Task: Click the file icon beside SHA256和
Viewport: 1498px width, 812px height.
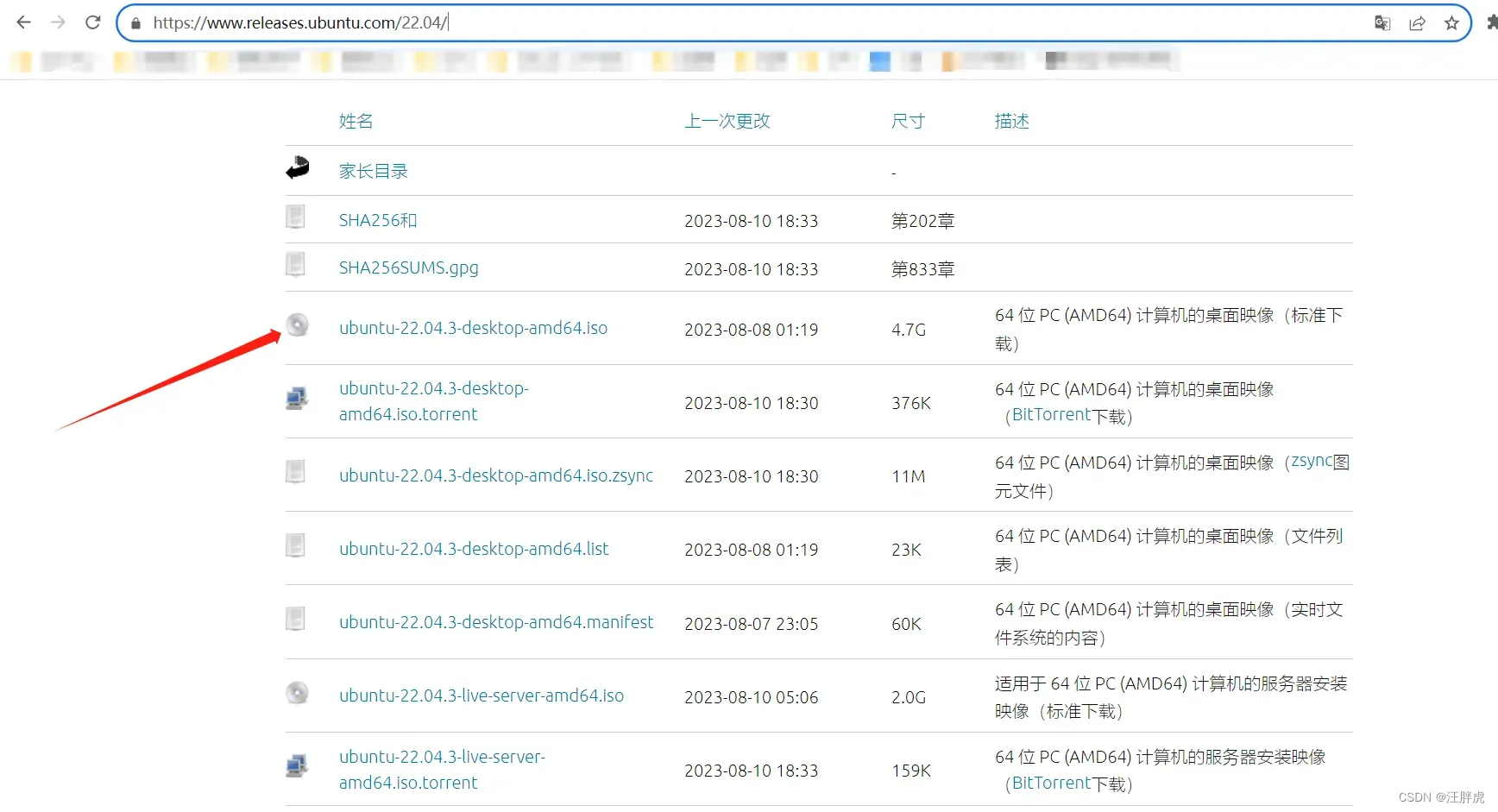Action: (x=295, y=216)
